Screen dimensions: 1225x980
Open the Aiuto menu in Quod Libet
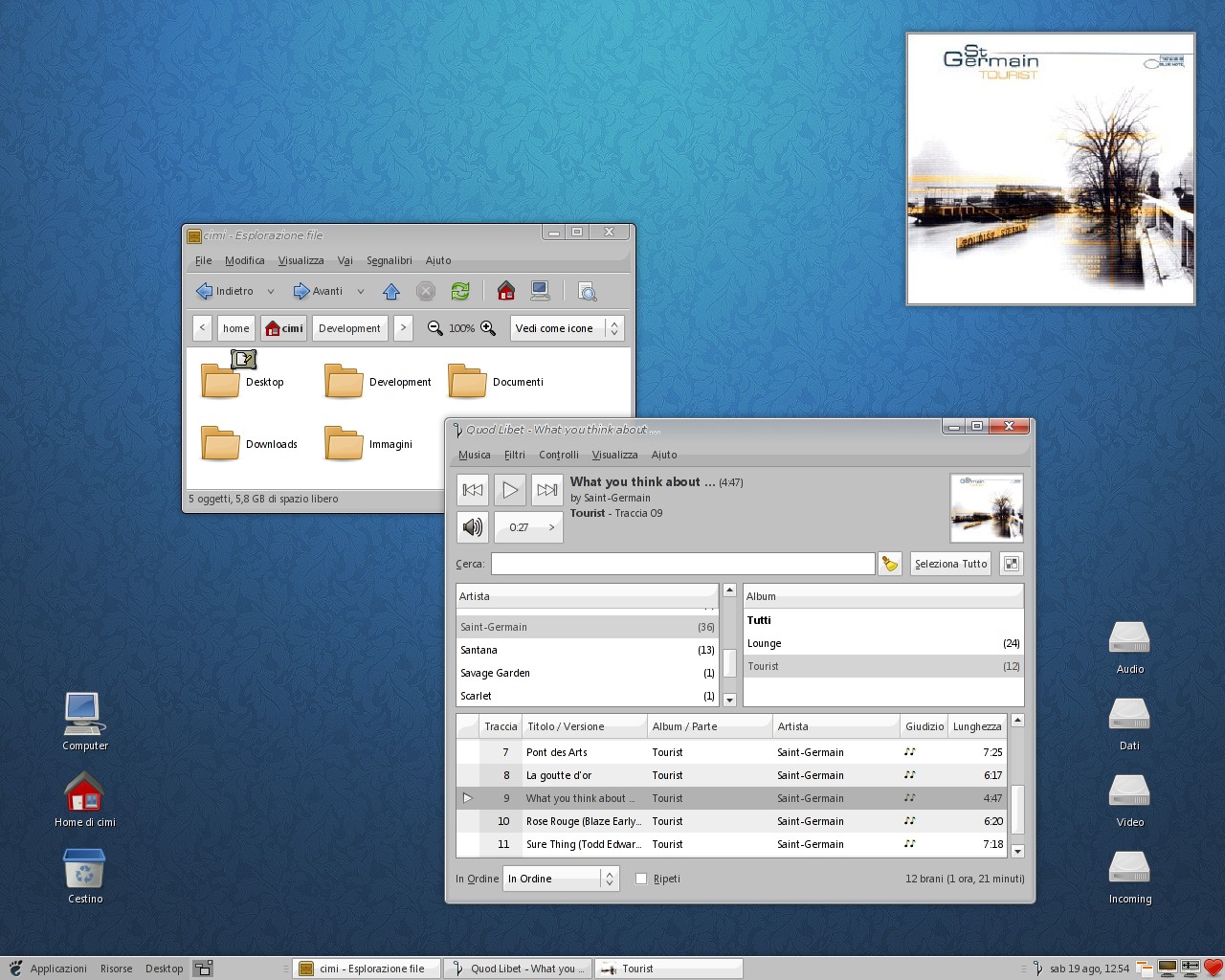664,455
